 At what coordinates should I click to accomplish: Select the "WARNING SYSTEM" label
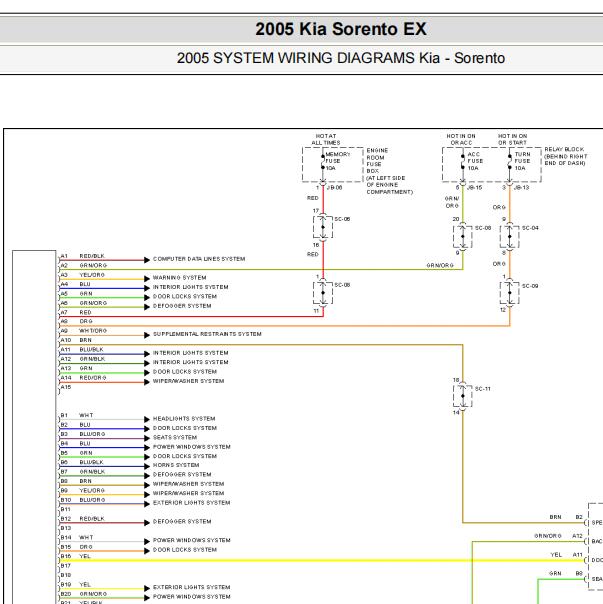click(180, 277)
